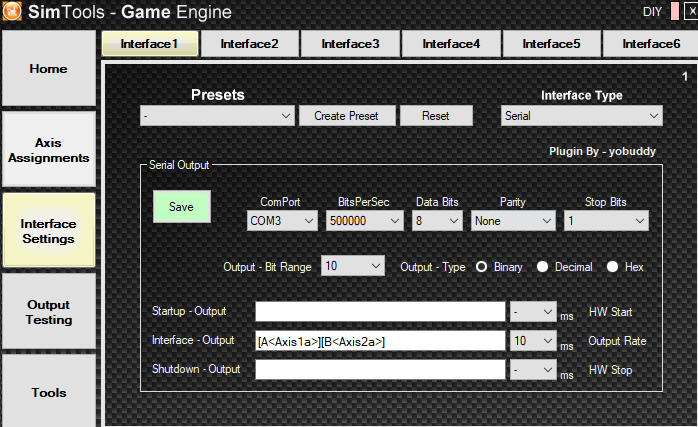Open the Tools section
The height and width of the screenshot is (427, 698).
pos(49,392)
